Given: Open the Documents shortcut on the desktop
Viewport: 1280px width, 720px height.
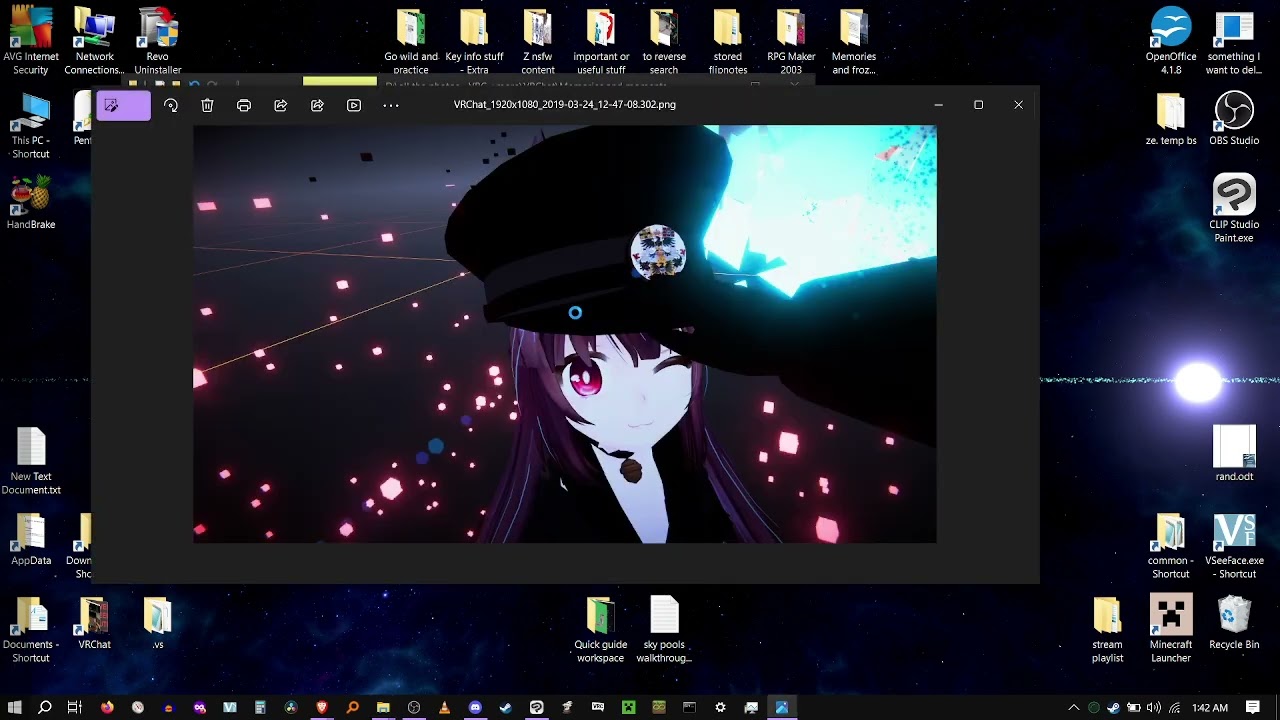Looking at the screenshot, I should (x=31, y=630).
